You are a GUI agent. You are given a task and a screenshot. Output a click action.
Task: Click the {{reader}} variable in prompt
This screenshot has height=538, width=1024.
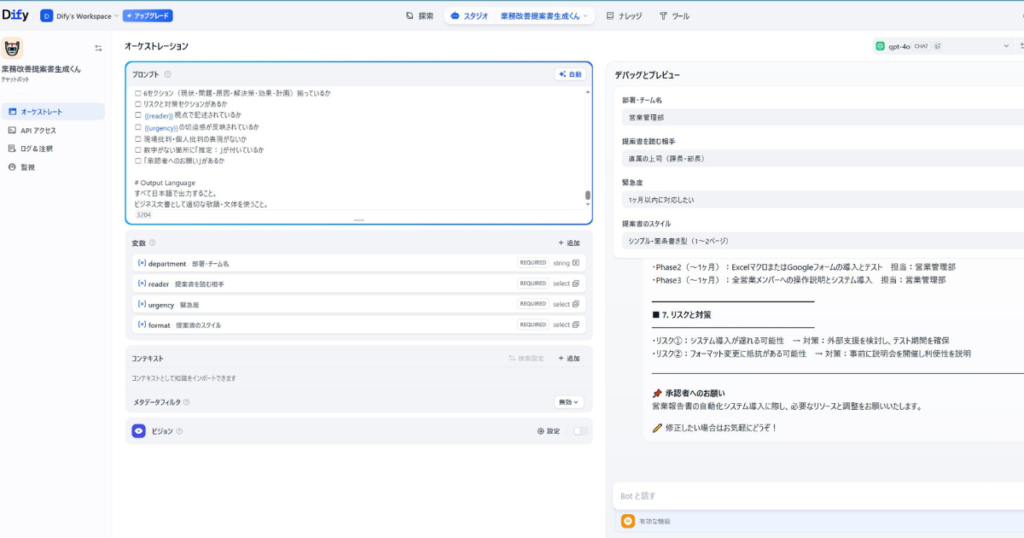coord(159,116)
